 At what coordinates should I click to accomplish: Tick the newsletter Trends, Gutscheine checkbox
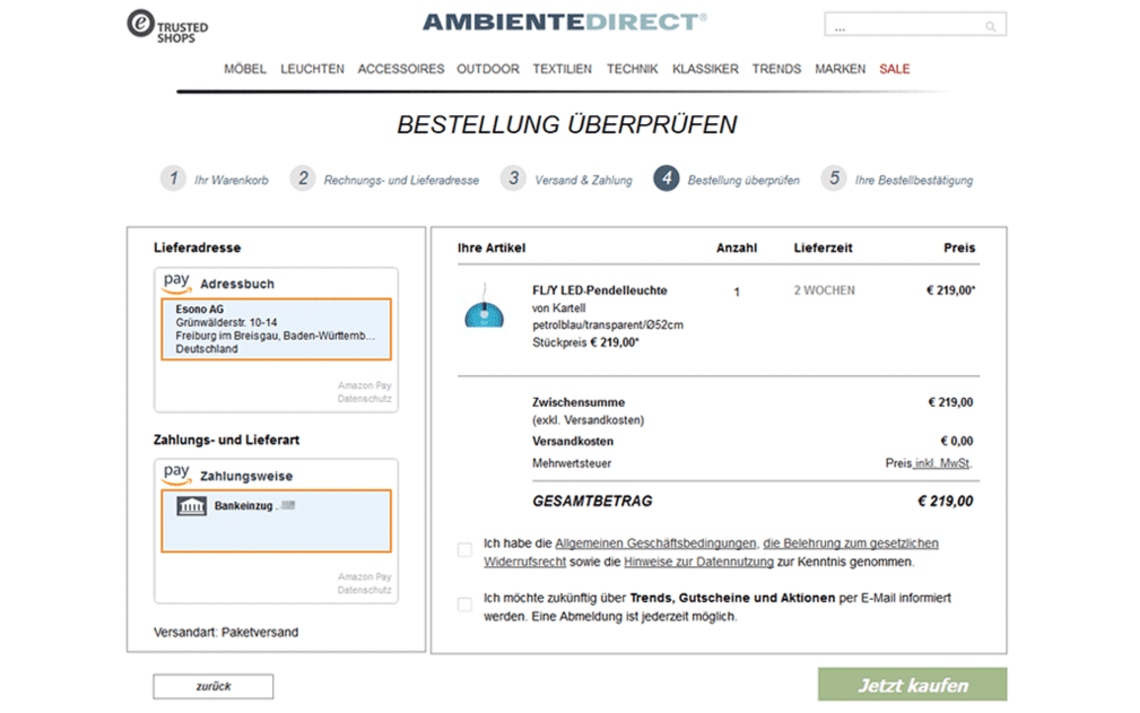coord(465,604)
